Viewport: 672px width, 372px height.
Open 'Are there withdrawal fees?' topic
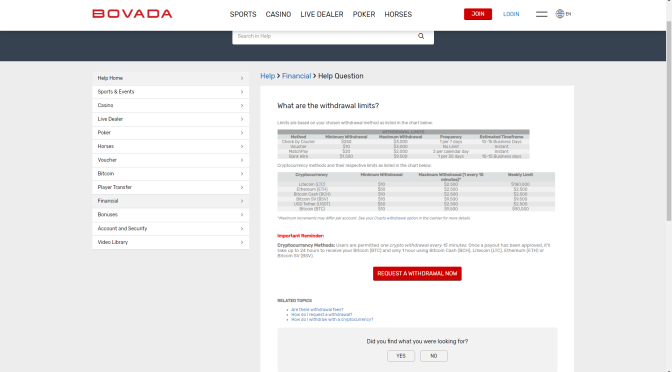click(317, 309)
